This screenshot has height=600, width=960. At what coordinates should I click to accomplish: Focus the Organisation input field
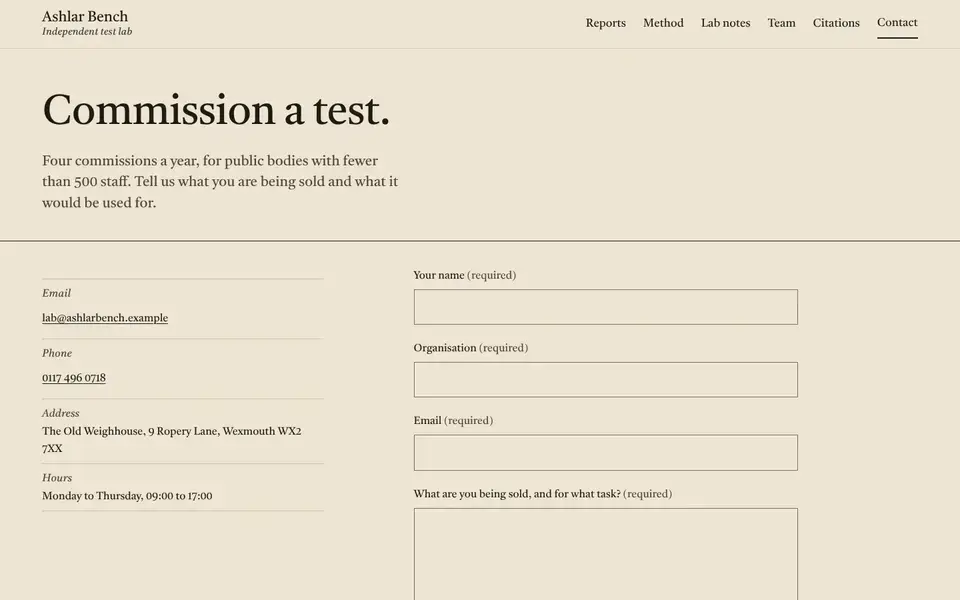(x=606, y=380)
